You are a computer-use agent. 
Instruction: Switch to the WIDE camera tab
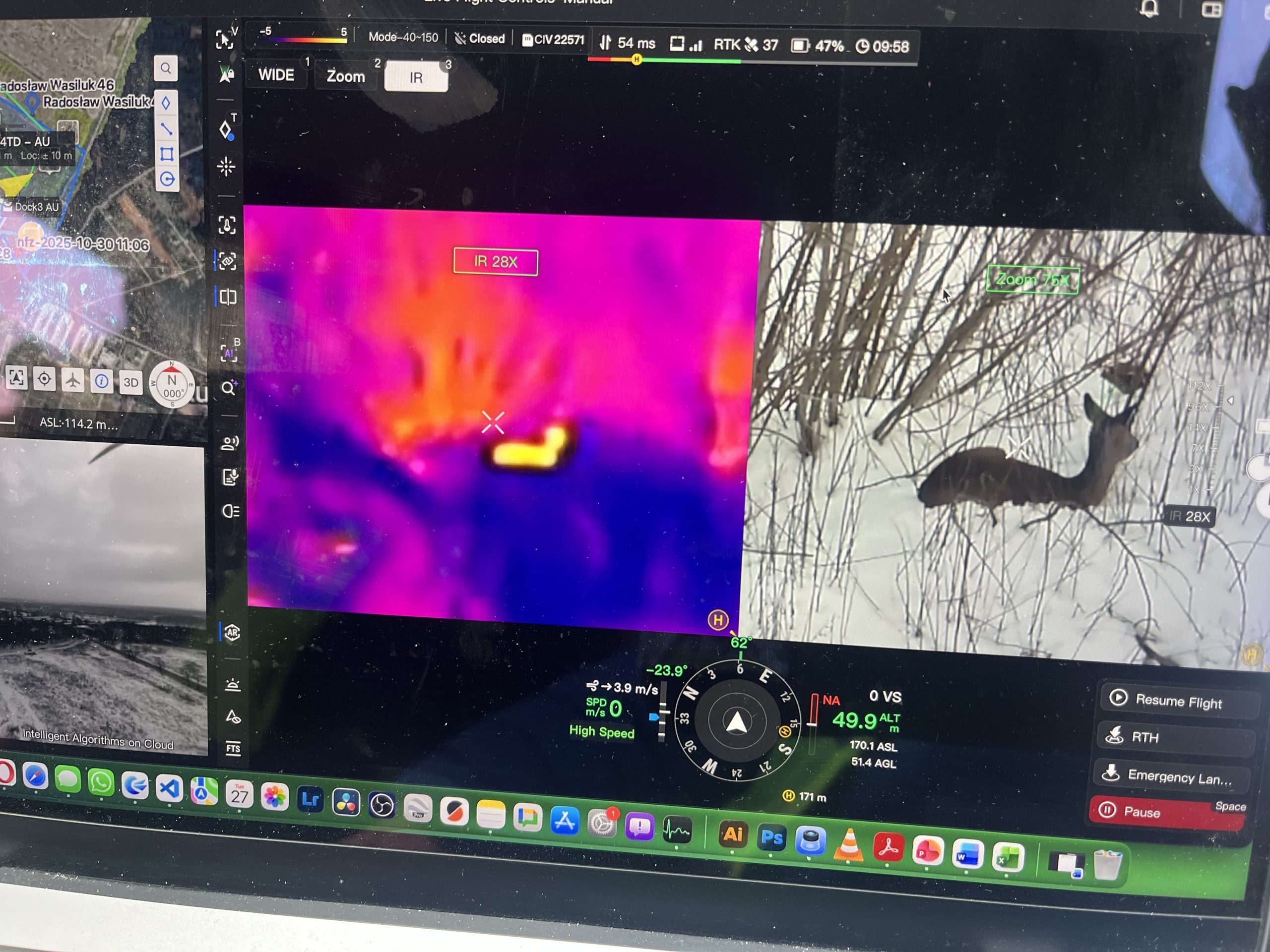[276, 75]
